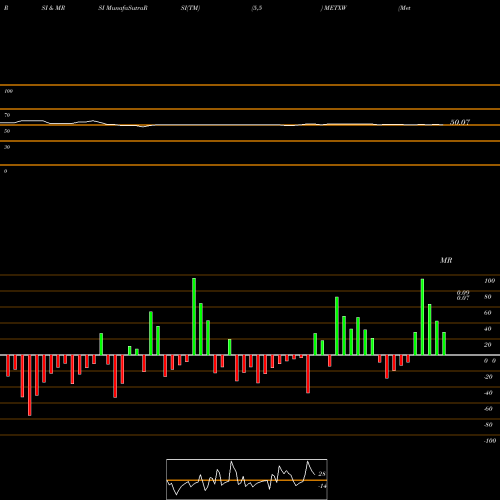
Task: Click the RSI value label 50.07
Action: [460, 122]
